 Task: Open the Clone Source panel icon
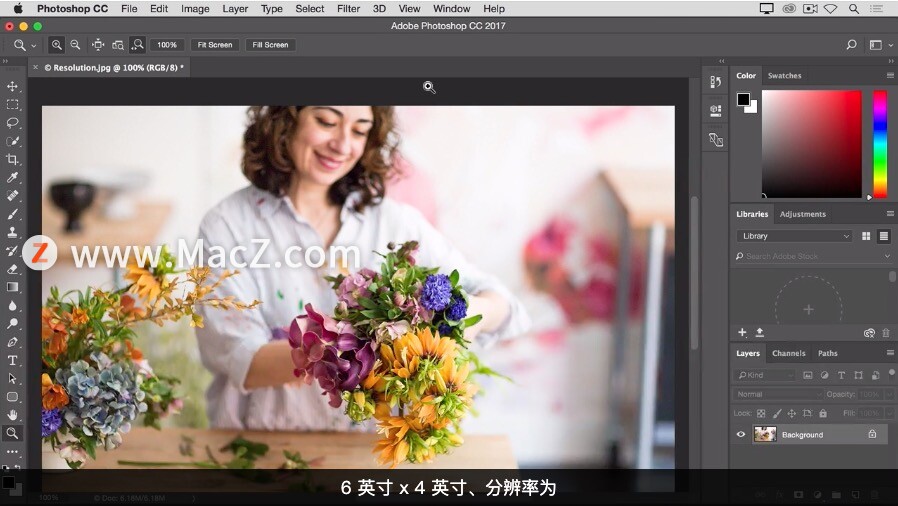715,140
